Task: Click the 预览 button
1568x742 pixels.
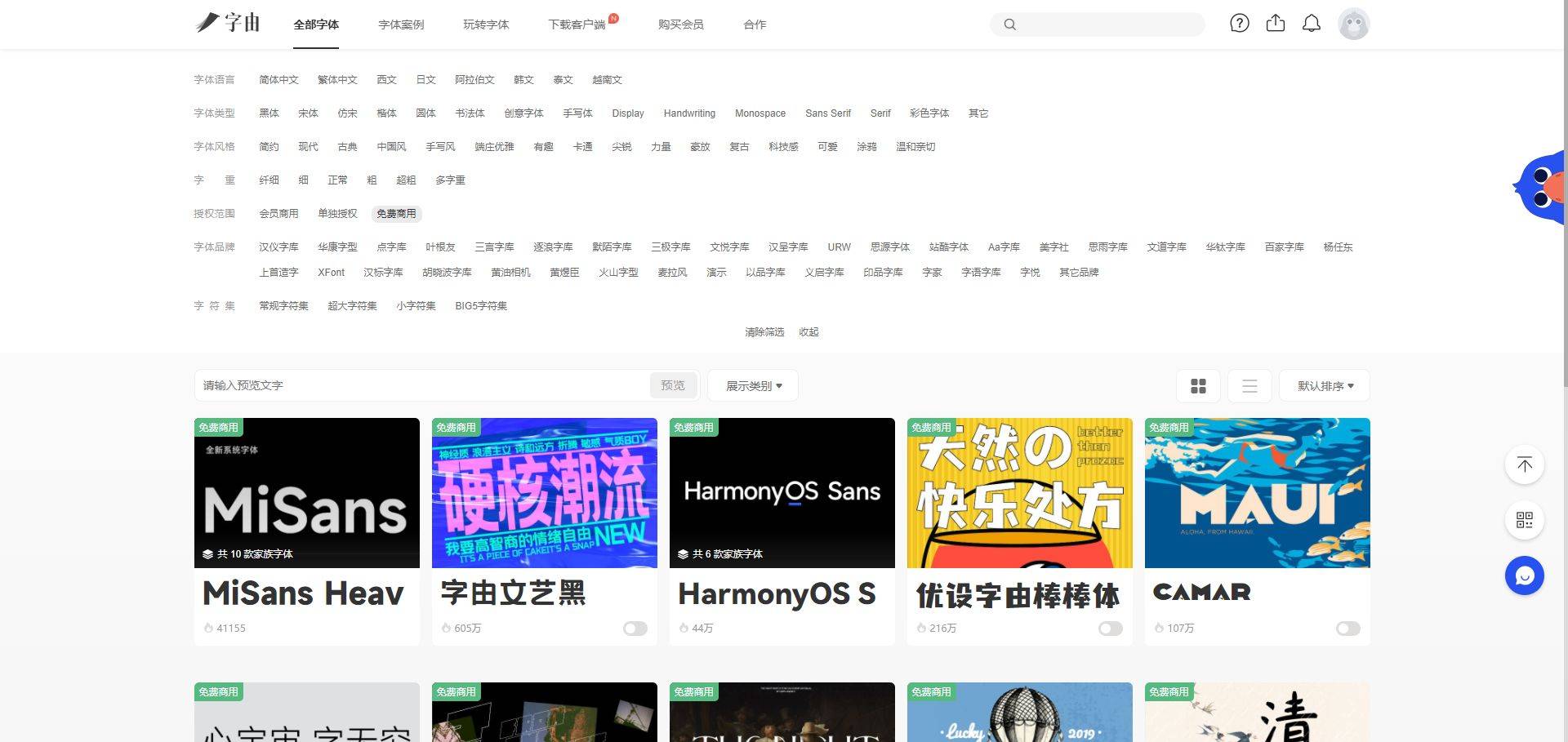Action: tap(673, 385)
